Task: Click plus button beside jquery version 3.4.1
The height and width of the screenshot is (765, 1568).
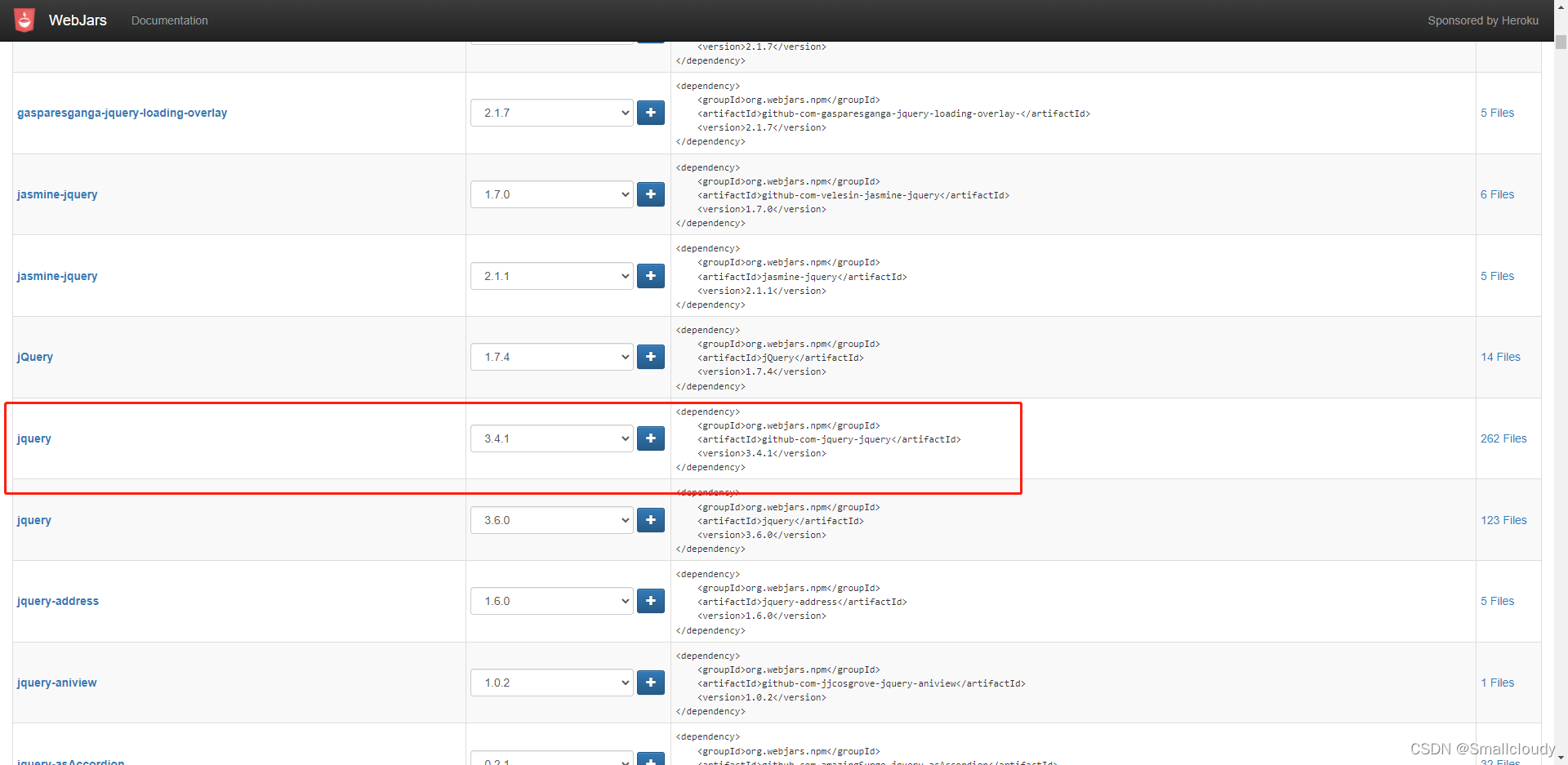Action: tap(651, 438)
